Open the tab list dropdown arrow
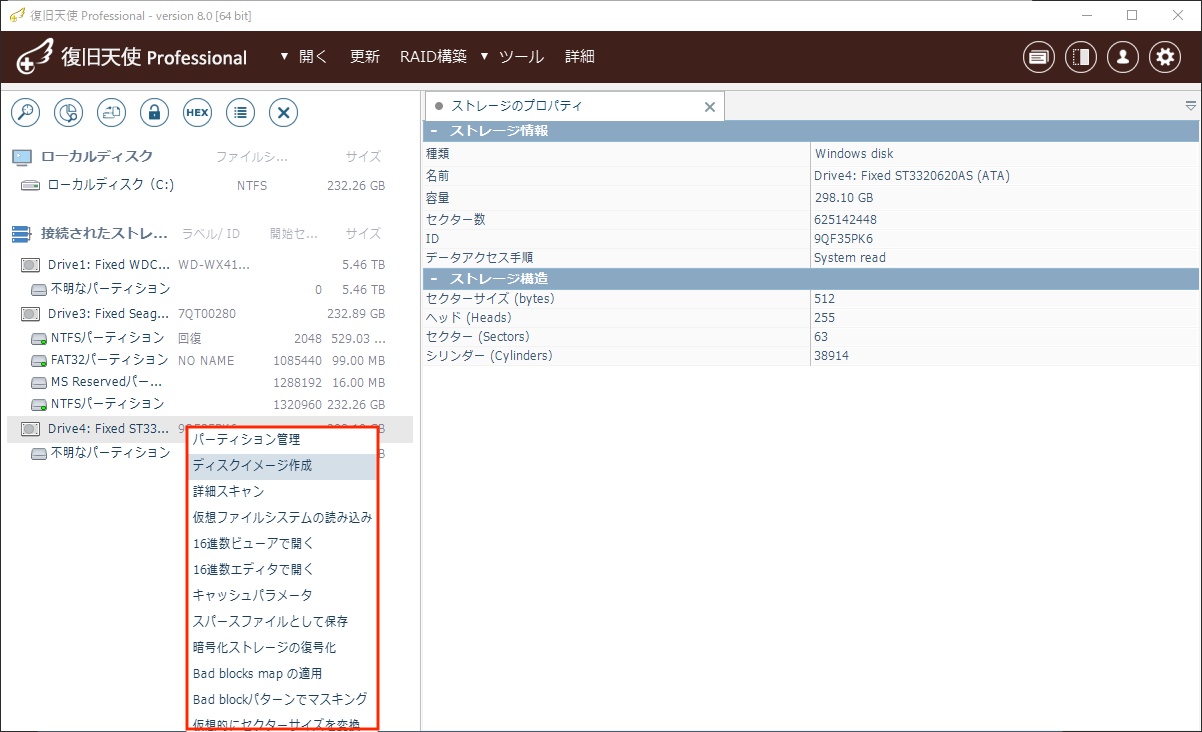Image resolution: width=1202 pixels, height=732 pixels. click(1191, 106)
